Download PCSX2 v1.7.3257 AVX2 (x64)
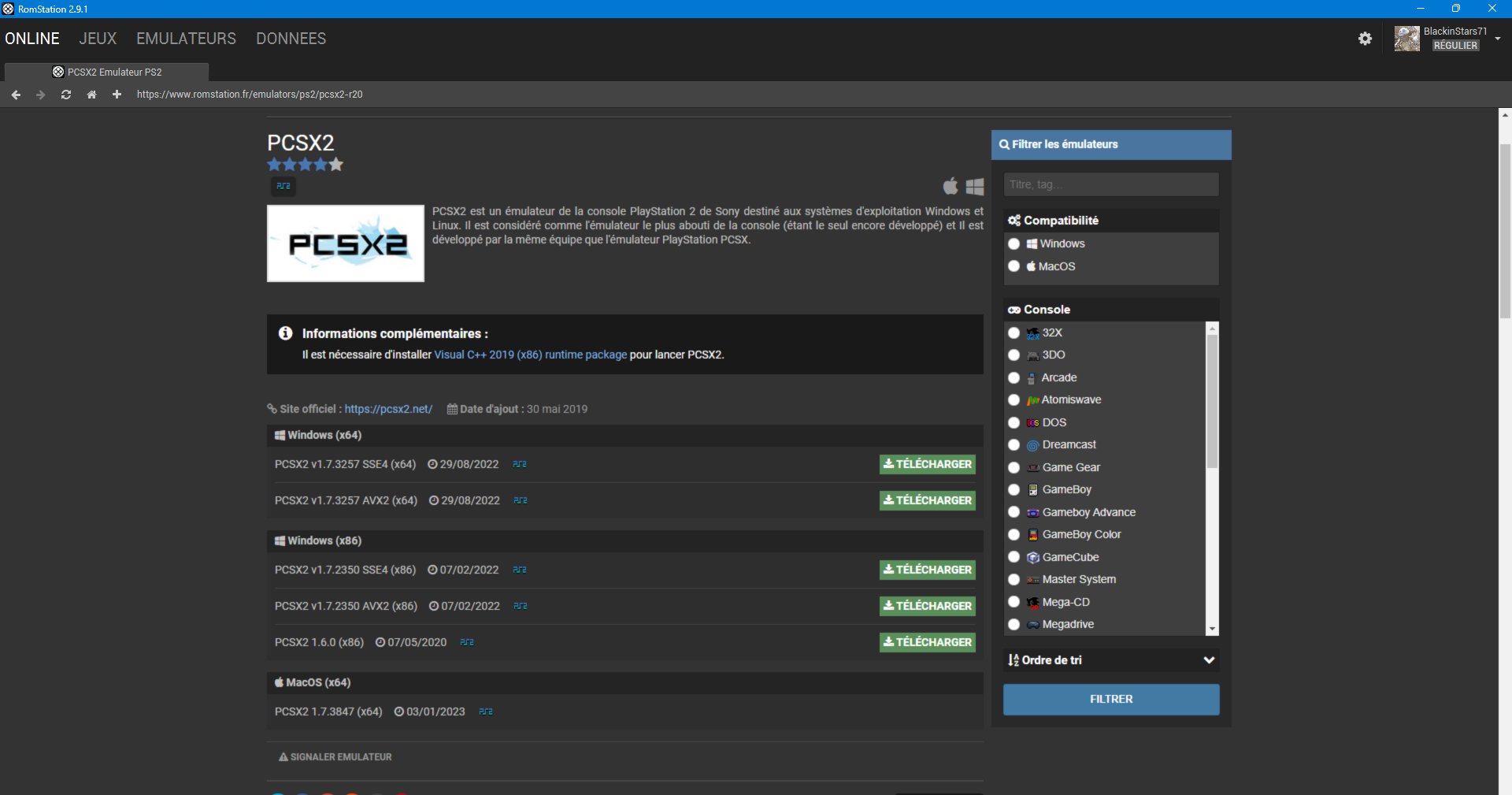The width and height of the screenshot is (1512, 795). [x=928, y=500]
